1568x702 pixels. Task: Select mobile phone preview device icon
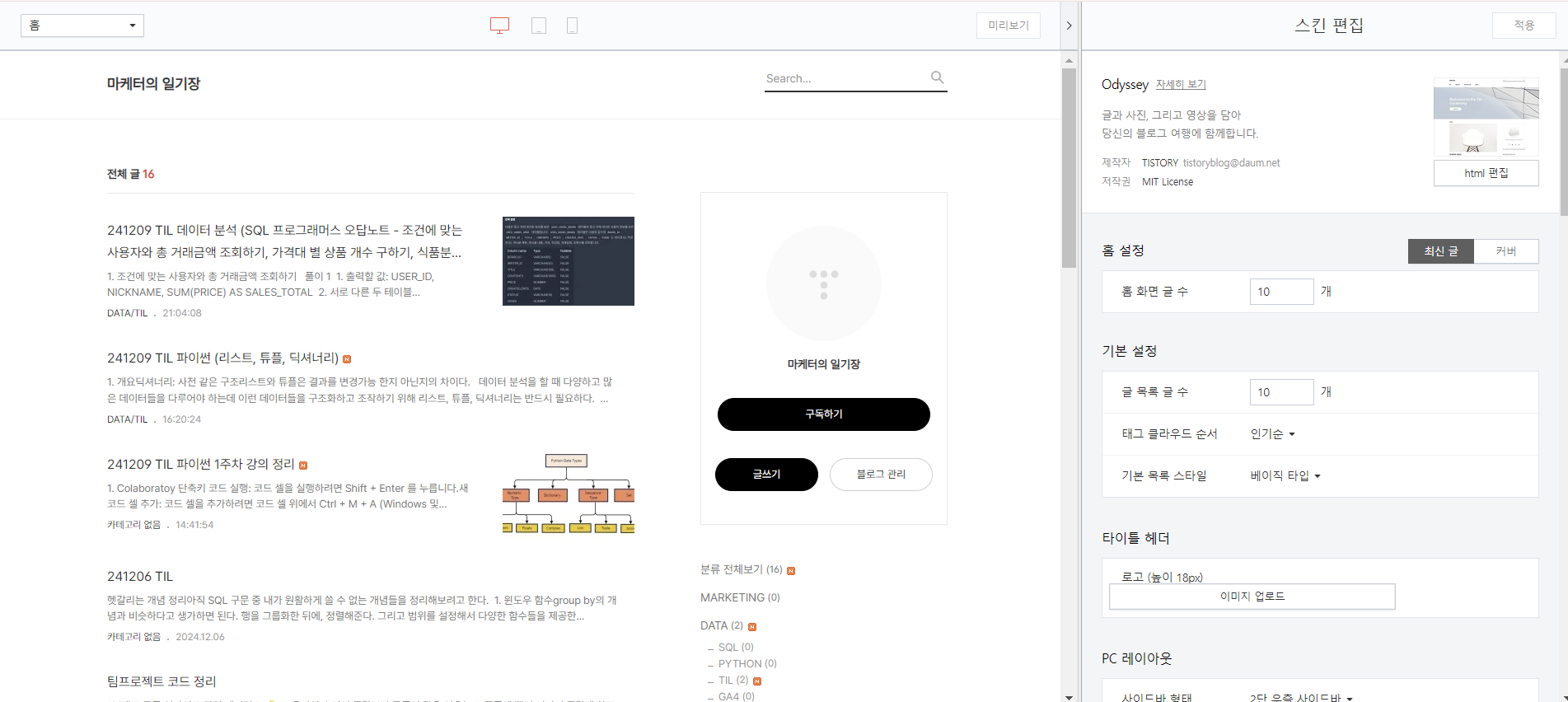(x=572, y=26)
